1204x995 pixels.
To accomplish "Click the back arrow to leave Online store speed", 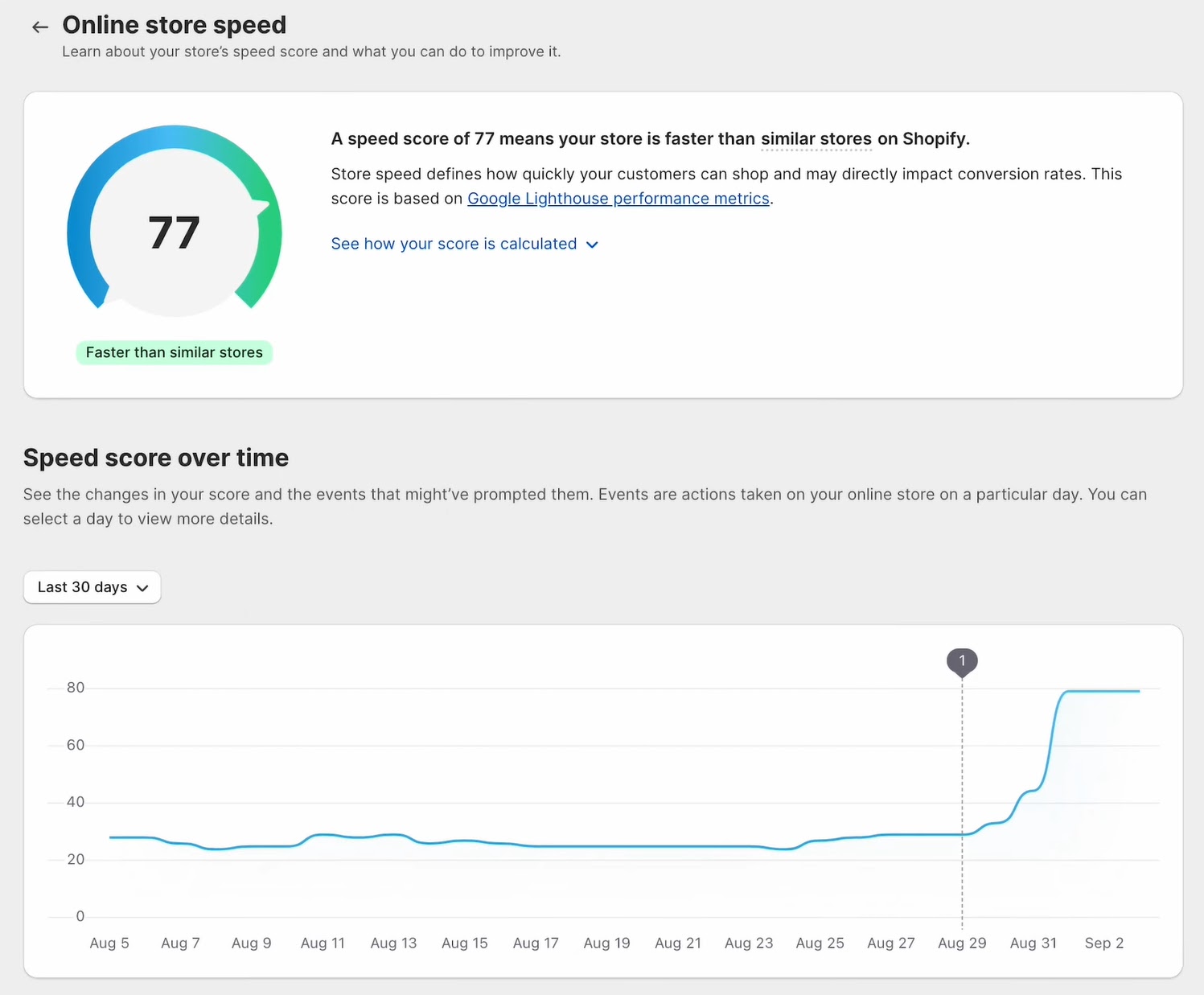I will [x=39, y=26].
